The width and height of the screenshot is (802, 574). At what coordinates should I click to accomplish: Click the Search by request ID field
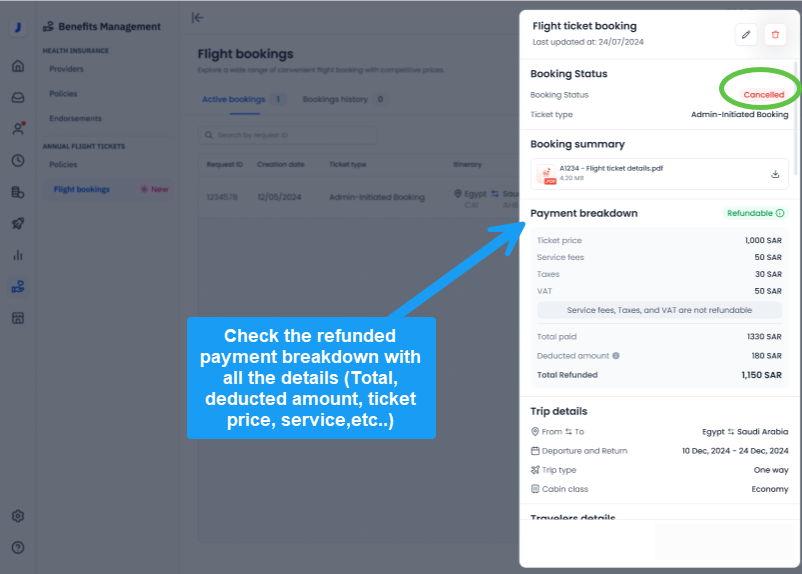pyautogui.click(x=287, y=134)
